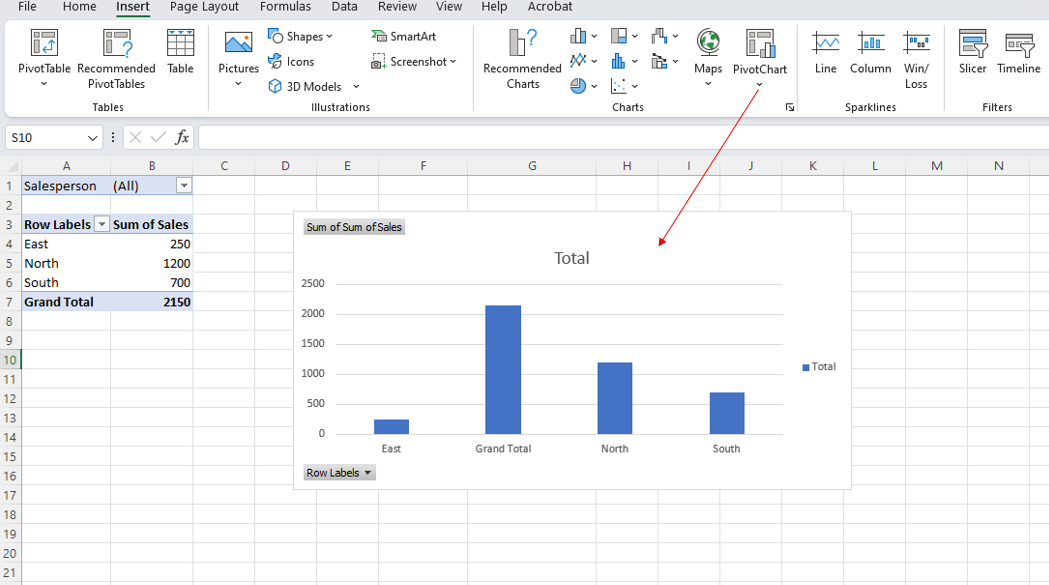Expand the Shapes gallery dropdown
This screenshot has height=585, width=1049.
pyautogui.click(x=327, y=36)
